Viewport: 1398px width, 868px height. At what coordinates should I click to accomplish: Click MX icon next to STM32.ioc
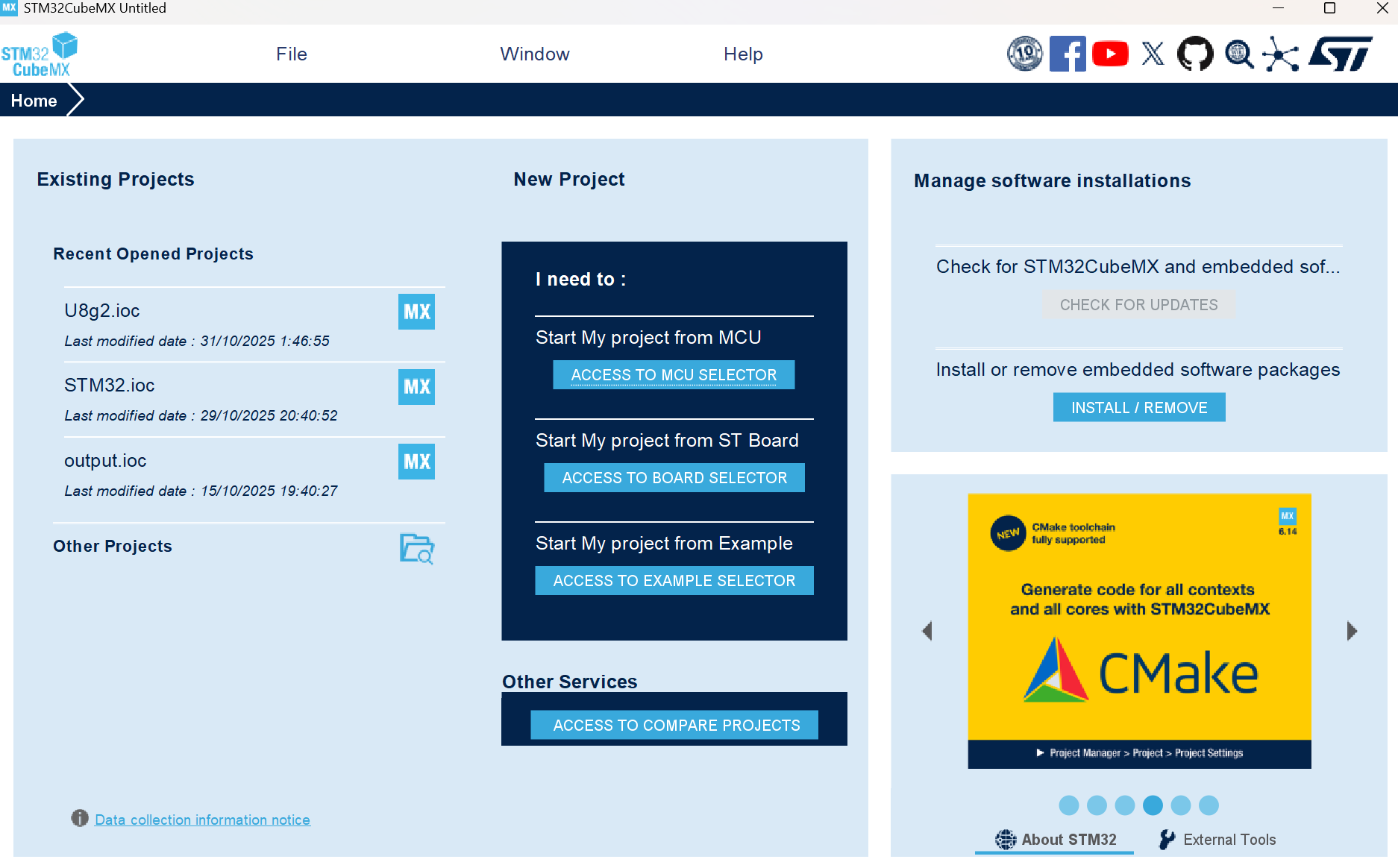(416, 387)
